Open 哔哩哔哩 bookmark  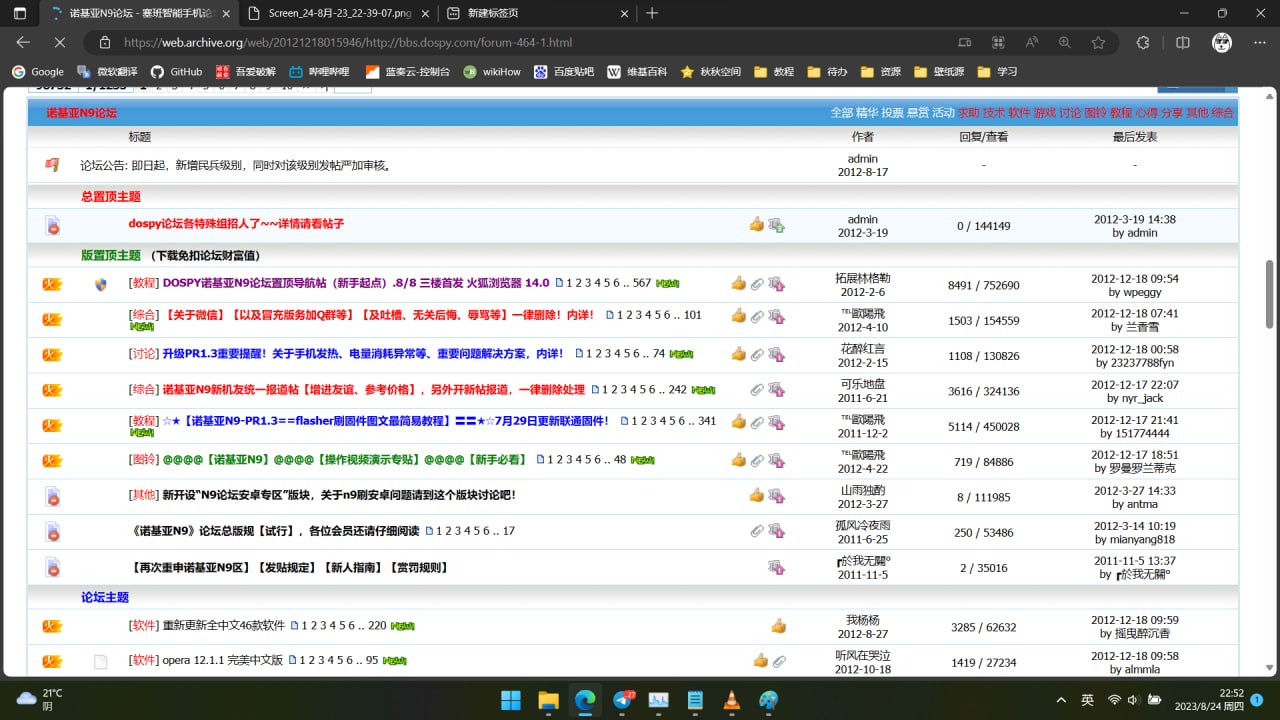319,72
